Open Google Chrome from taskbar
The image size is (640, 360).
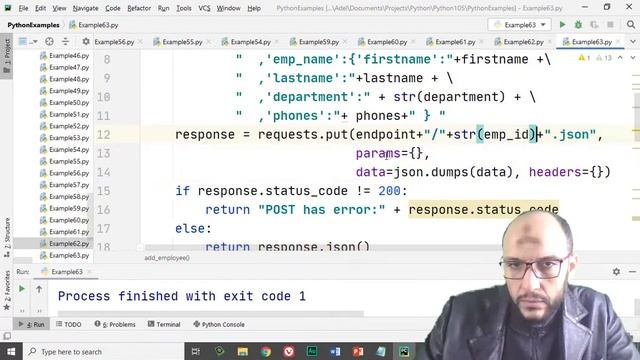pyautogui.click(x=266, y=351)
